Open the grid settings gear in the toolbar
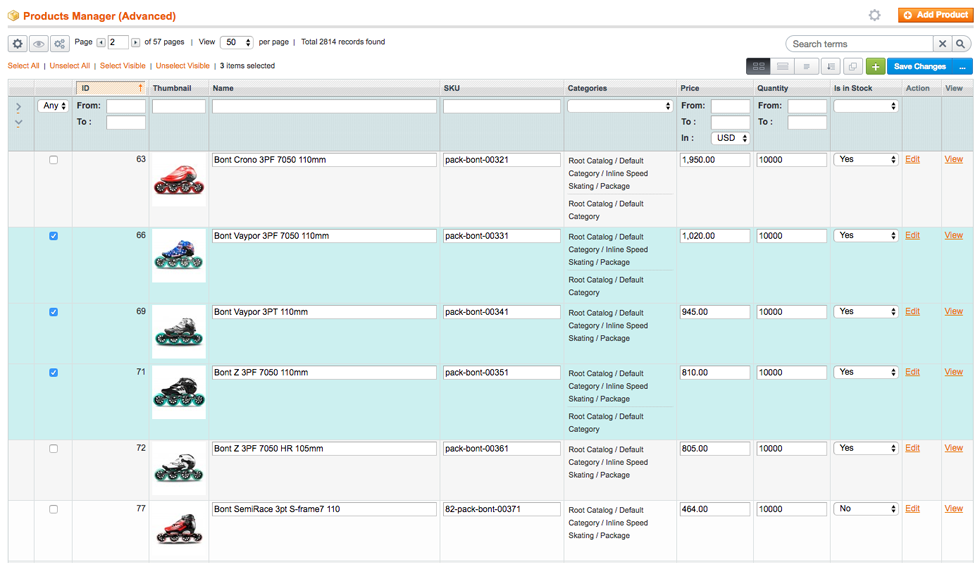Image resolution: width=980 pixels, height=567 pixels. pos(18,43)
